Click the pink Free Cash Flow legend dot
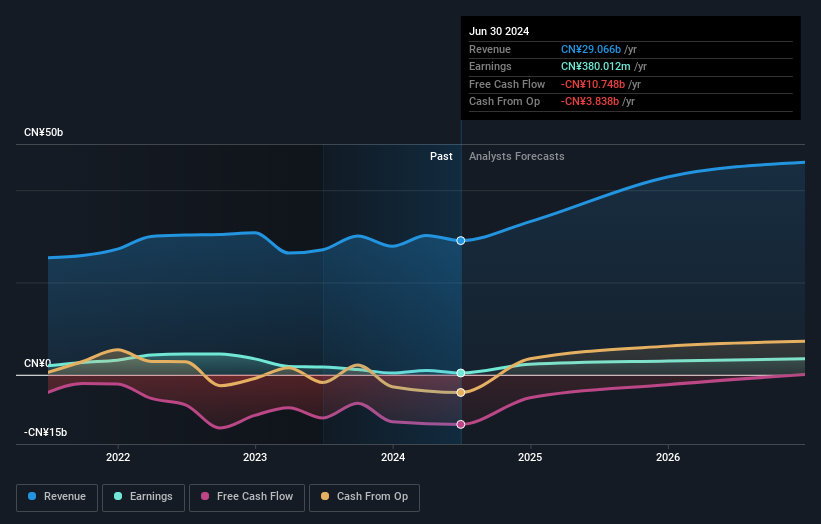The width and height of the screenshot is (821, 524). (205, 496)
